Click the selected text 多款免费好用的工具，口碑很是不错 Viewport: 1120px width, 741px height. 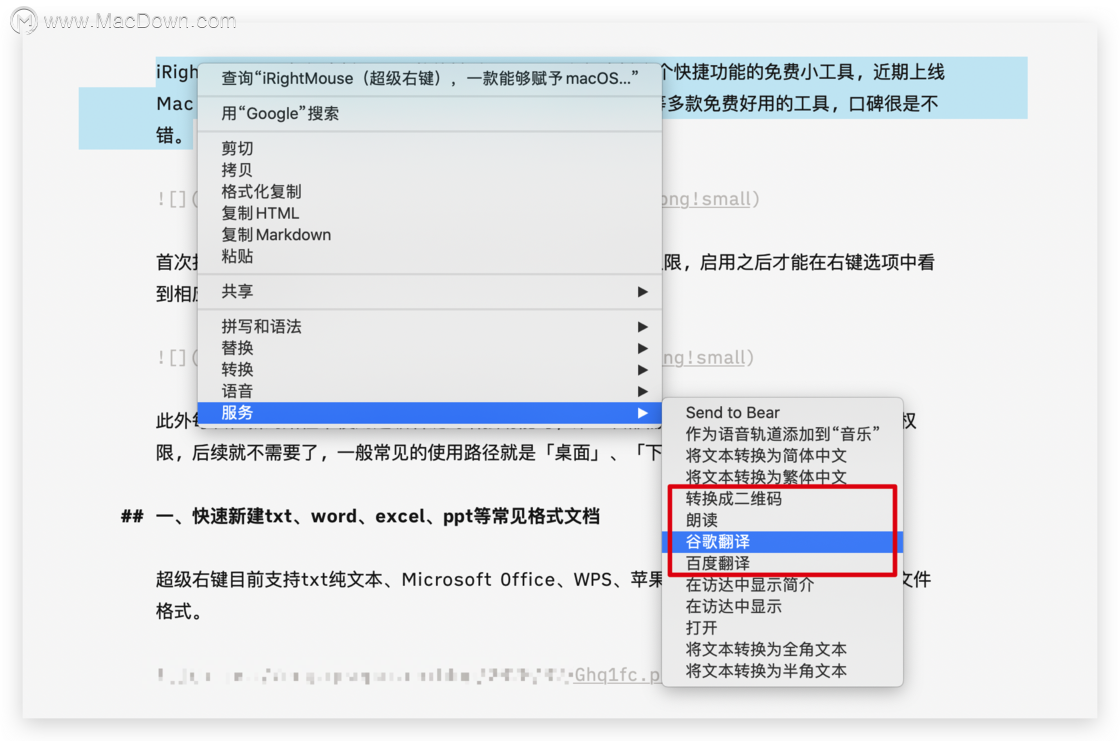[802, 104]
